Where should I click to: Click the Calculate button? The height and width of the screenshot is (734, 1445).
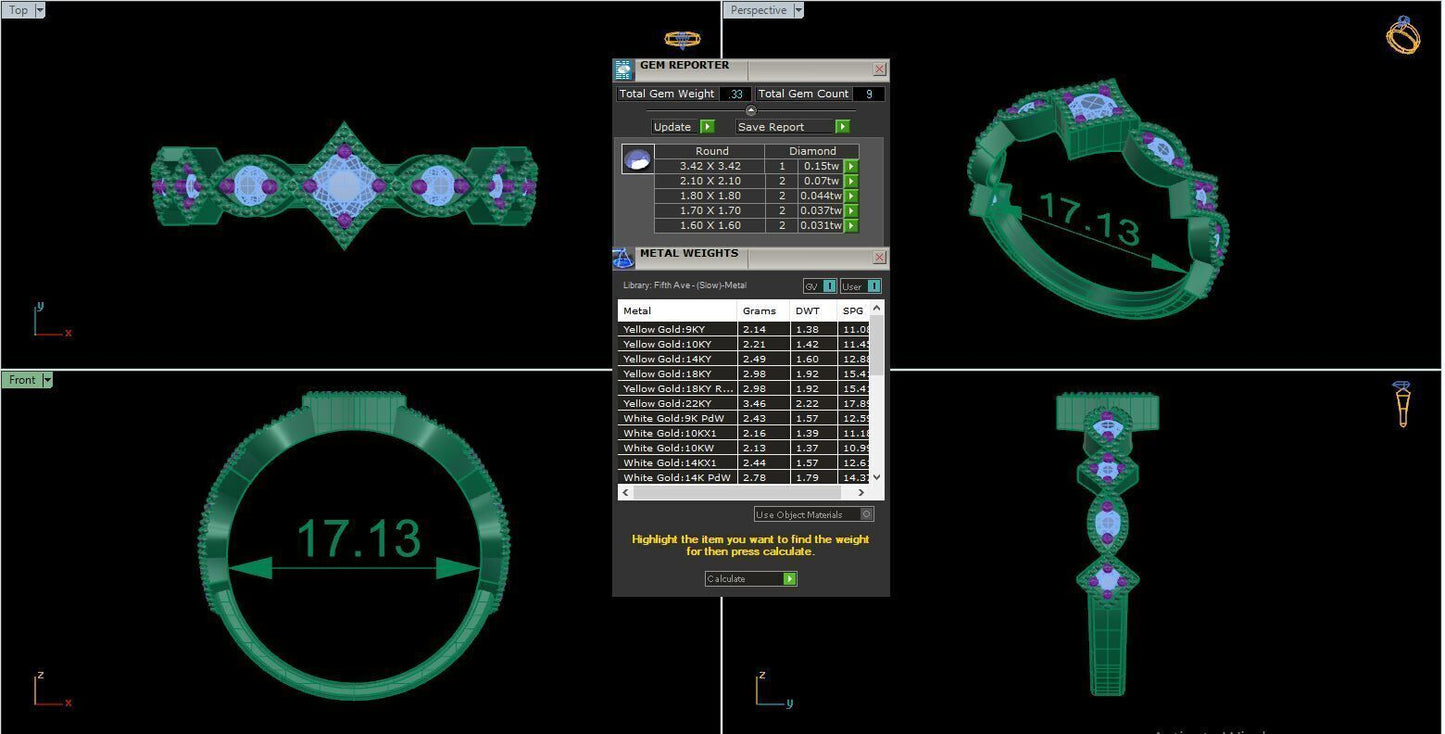[751, 579]
